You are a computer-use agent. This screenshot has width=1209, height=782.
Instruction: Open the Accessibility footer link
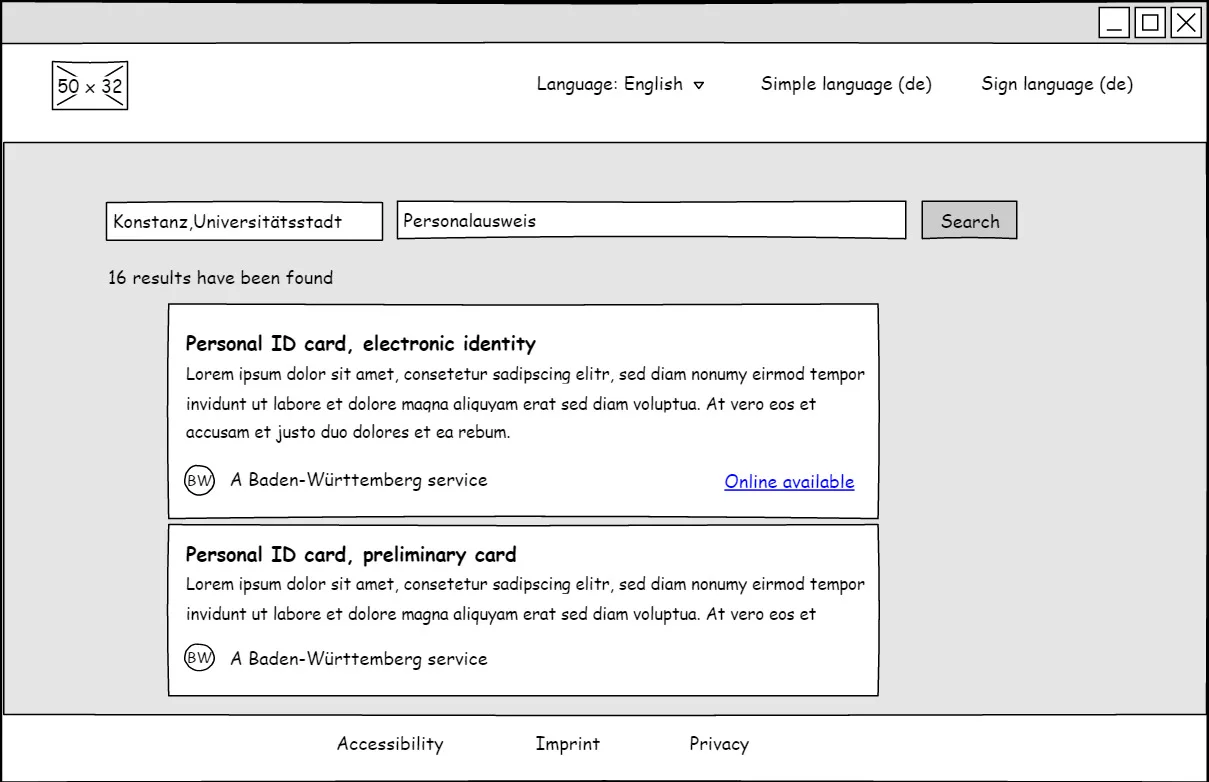(390, 744)
